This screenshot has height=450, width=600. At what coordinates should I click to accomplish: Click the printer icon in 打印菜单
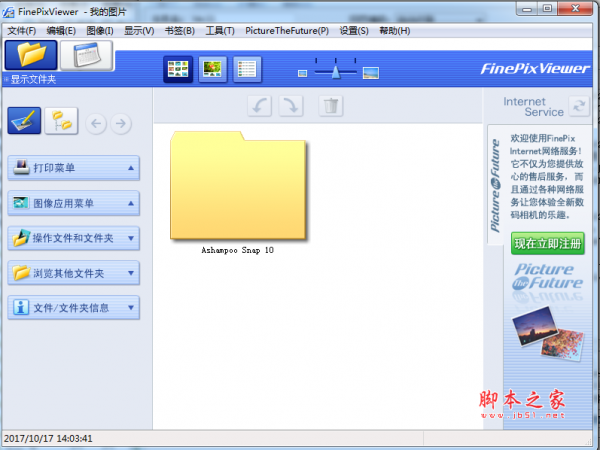(x=21, y=167)
